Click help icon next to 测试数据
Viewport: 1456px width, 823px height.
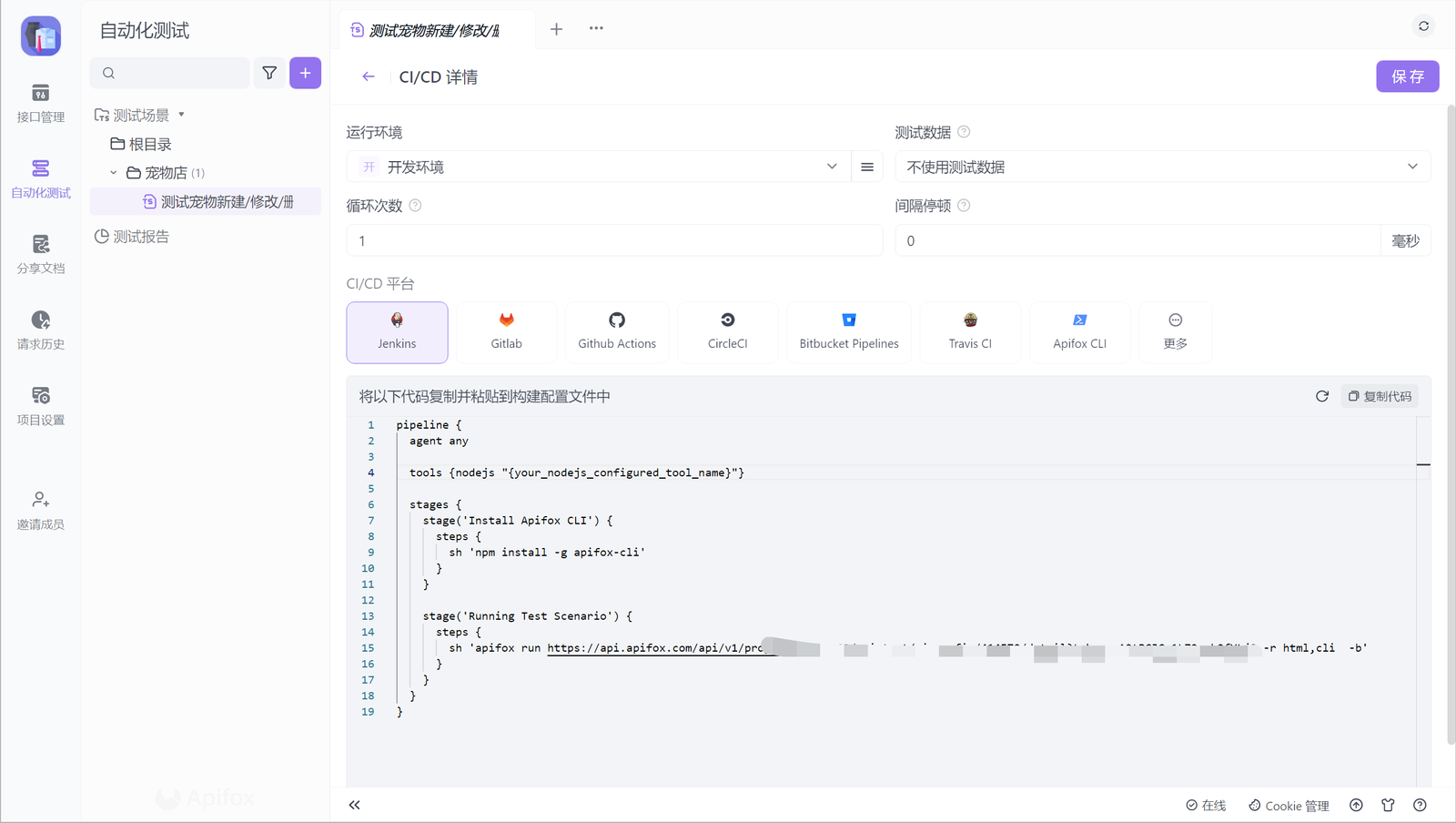[x=964, y=132]
